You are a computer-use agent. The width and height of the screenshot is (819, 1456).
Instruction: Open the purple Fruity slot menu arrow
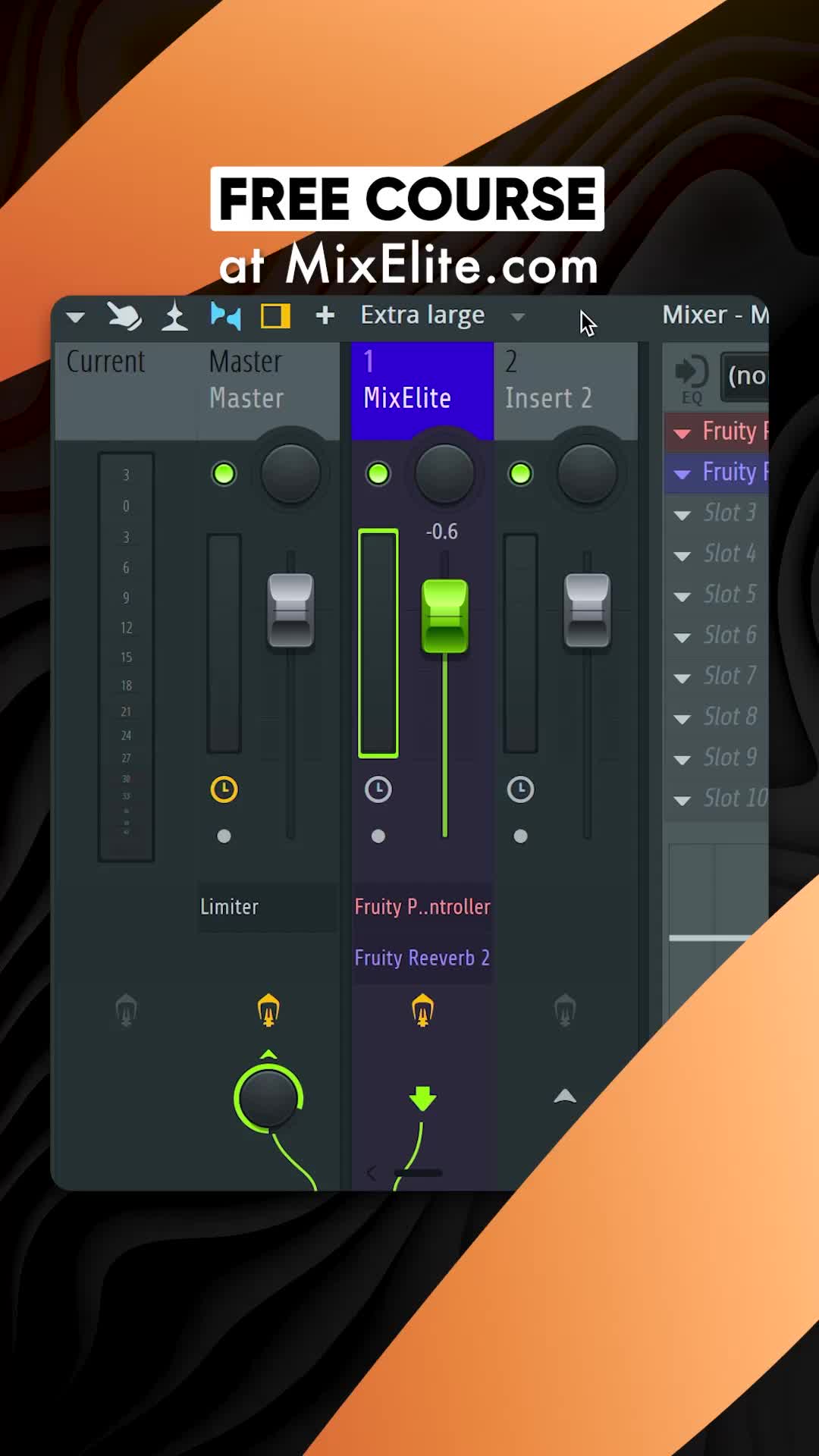[682, 475]
